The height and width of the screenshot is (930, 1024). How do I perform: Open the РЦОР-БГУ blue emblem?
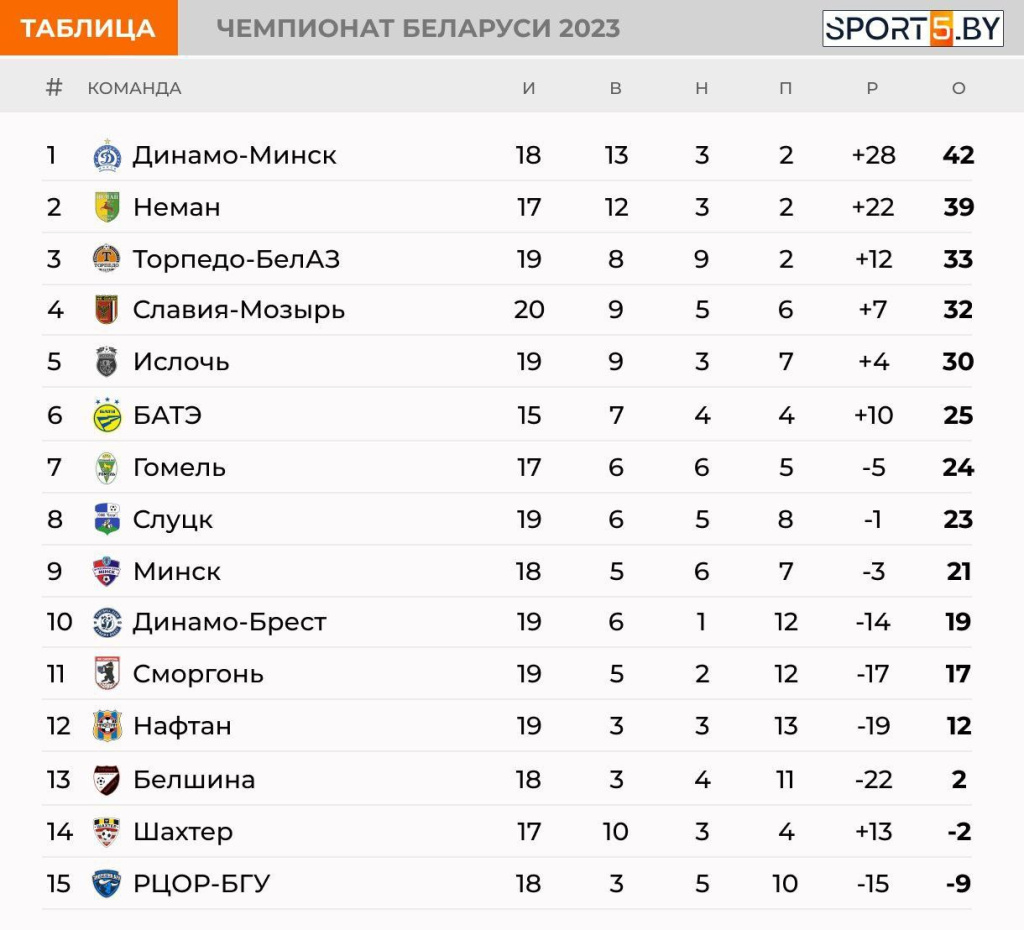[106, 884]
